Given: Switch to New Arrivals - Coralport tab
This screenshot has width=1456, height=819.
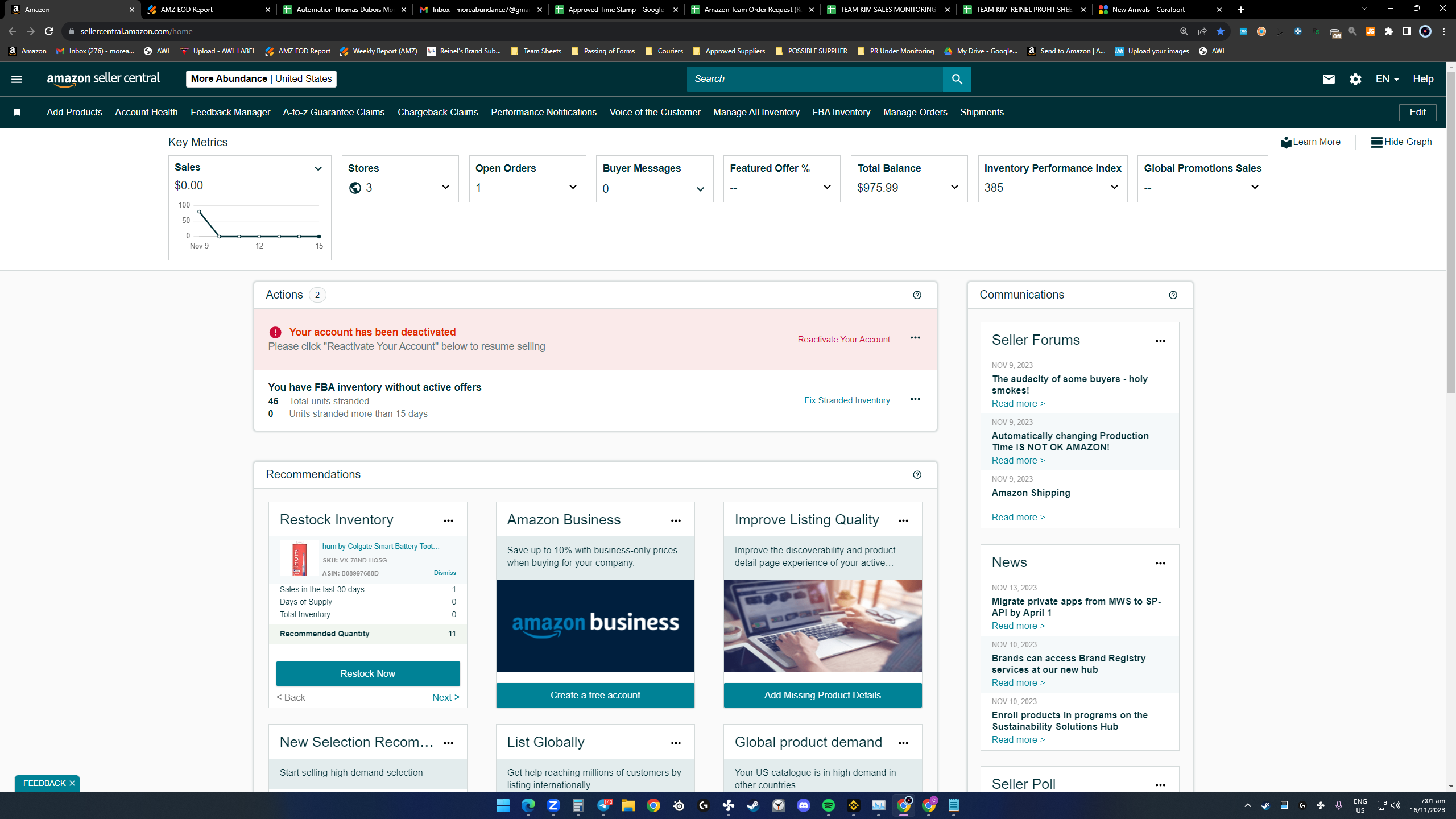Looking at the screenshot, I should [1160, 10].
